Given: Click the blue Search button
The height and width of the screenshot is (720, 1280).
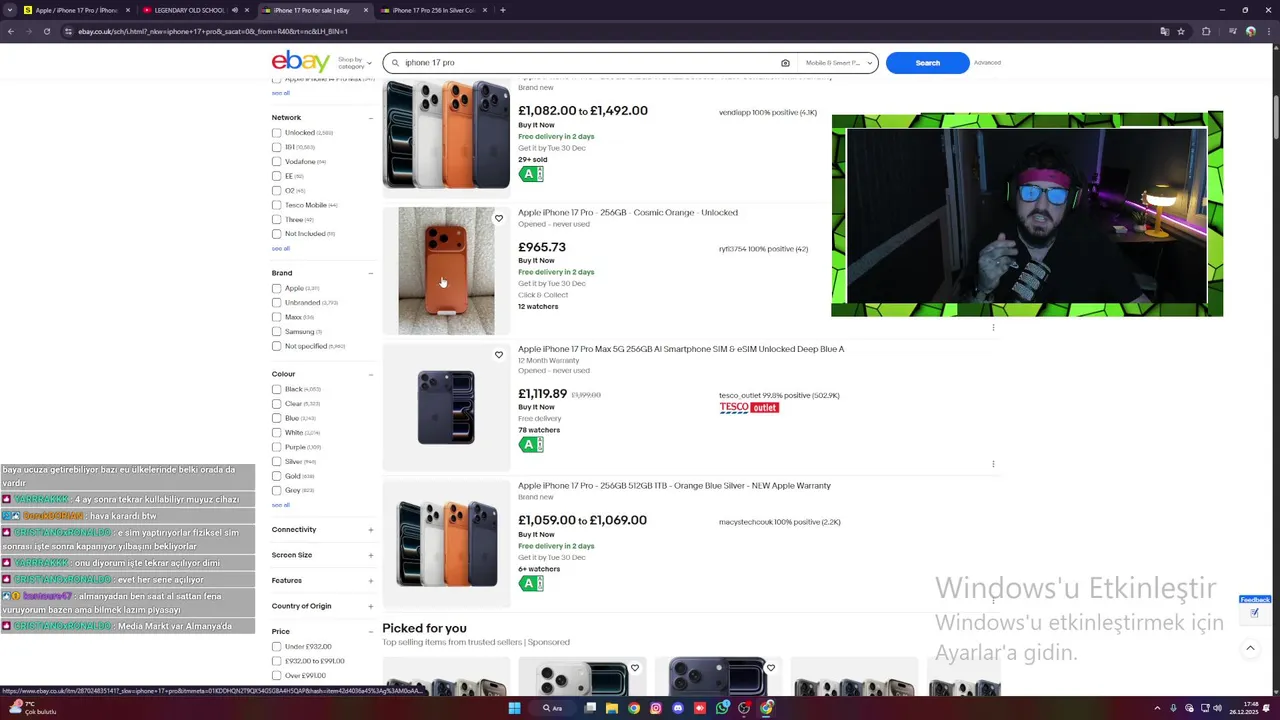Looking at the screenshot, I should (x=928, y=63).
